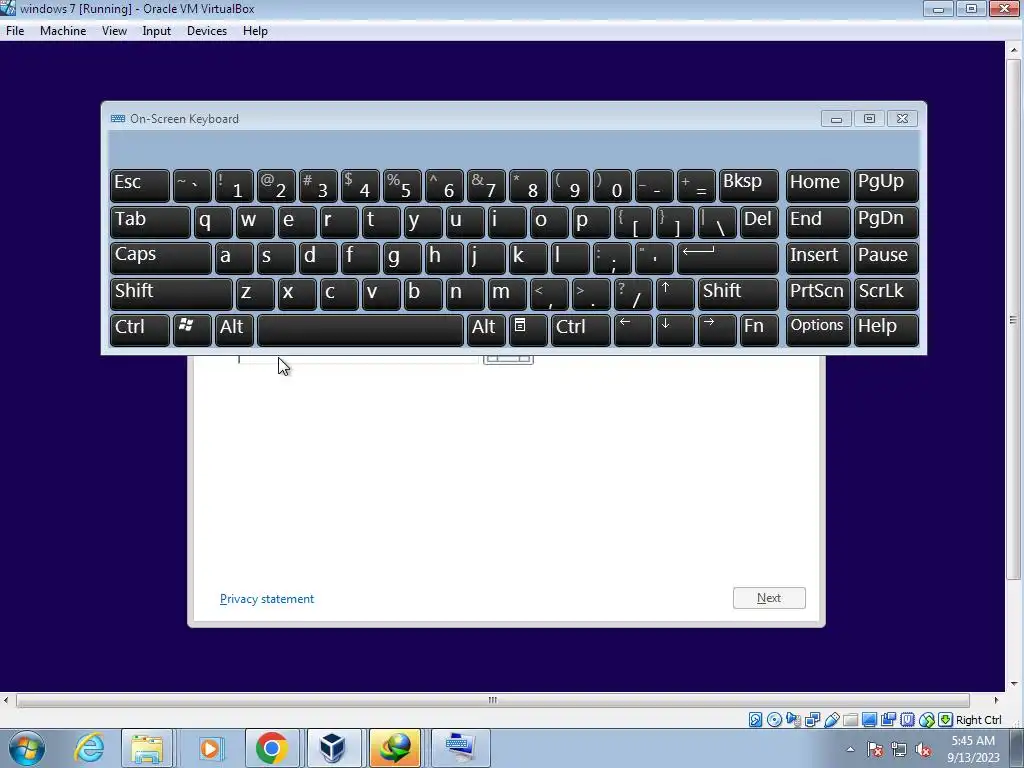Click the horizontal scrollbar thumb of VM window
This screenshot has width=1024, height=768.
(x=492, y=700)
